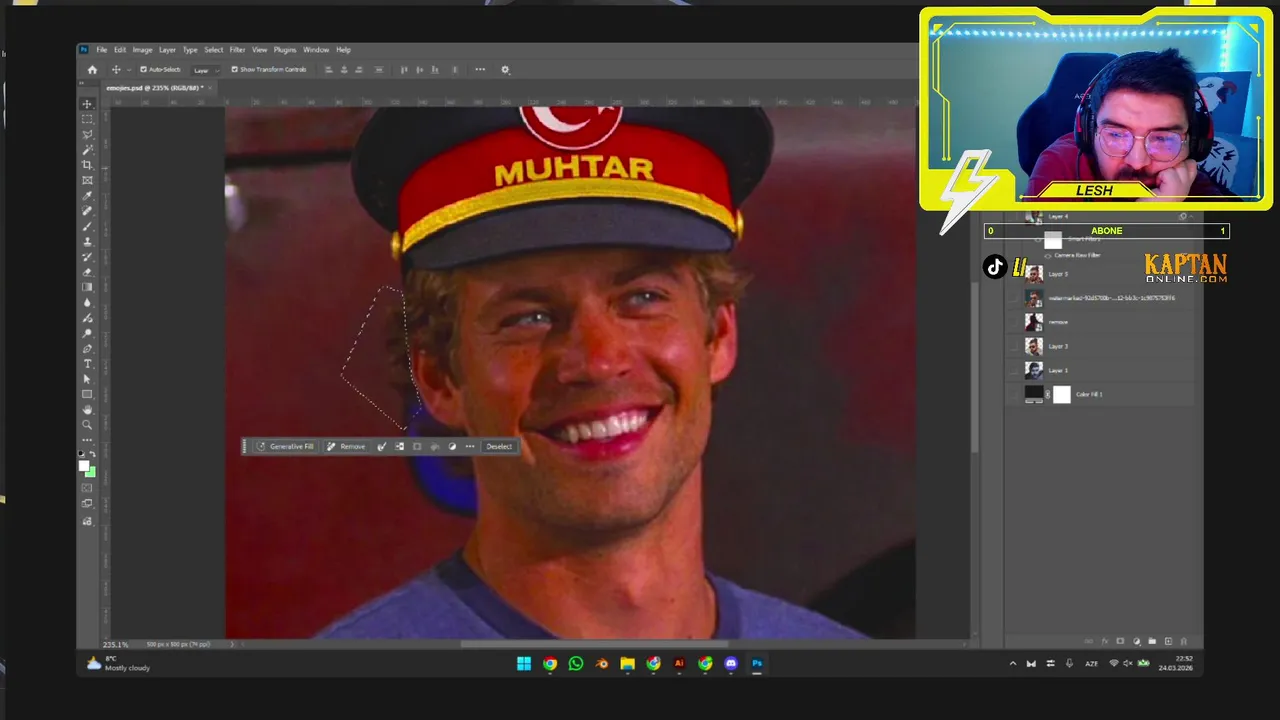Open the Auto-Select Layer dropdown

pos(204,70)
